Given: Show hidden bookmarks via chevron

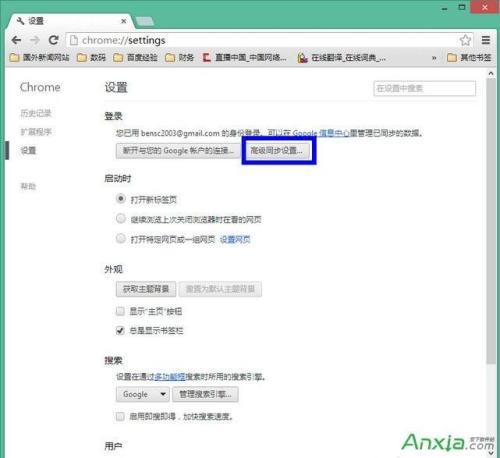Looking at the screenshot, I should tap(434, 58).
